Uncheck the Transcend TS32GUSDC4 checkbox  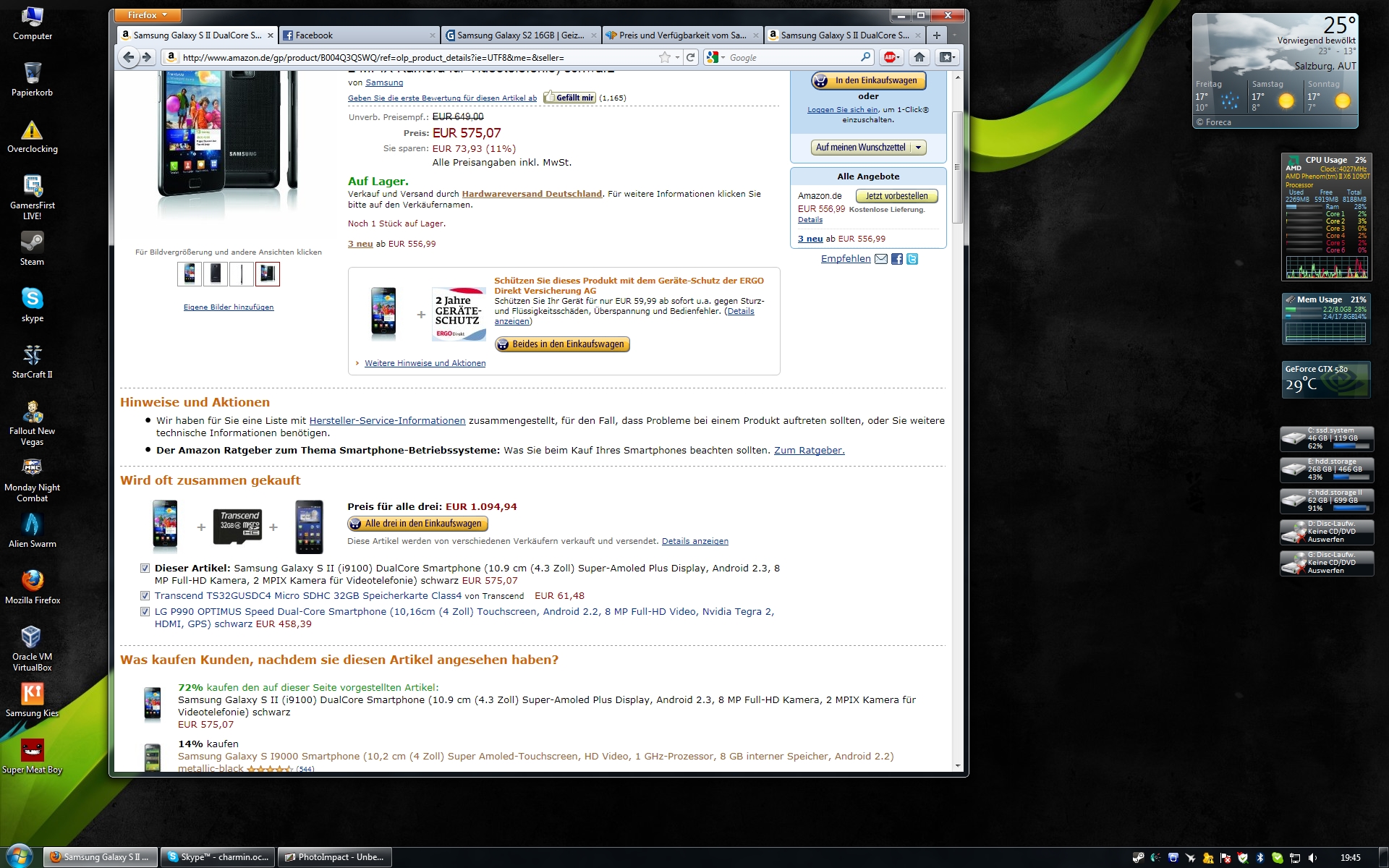point(145,596)
